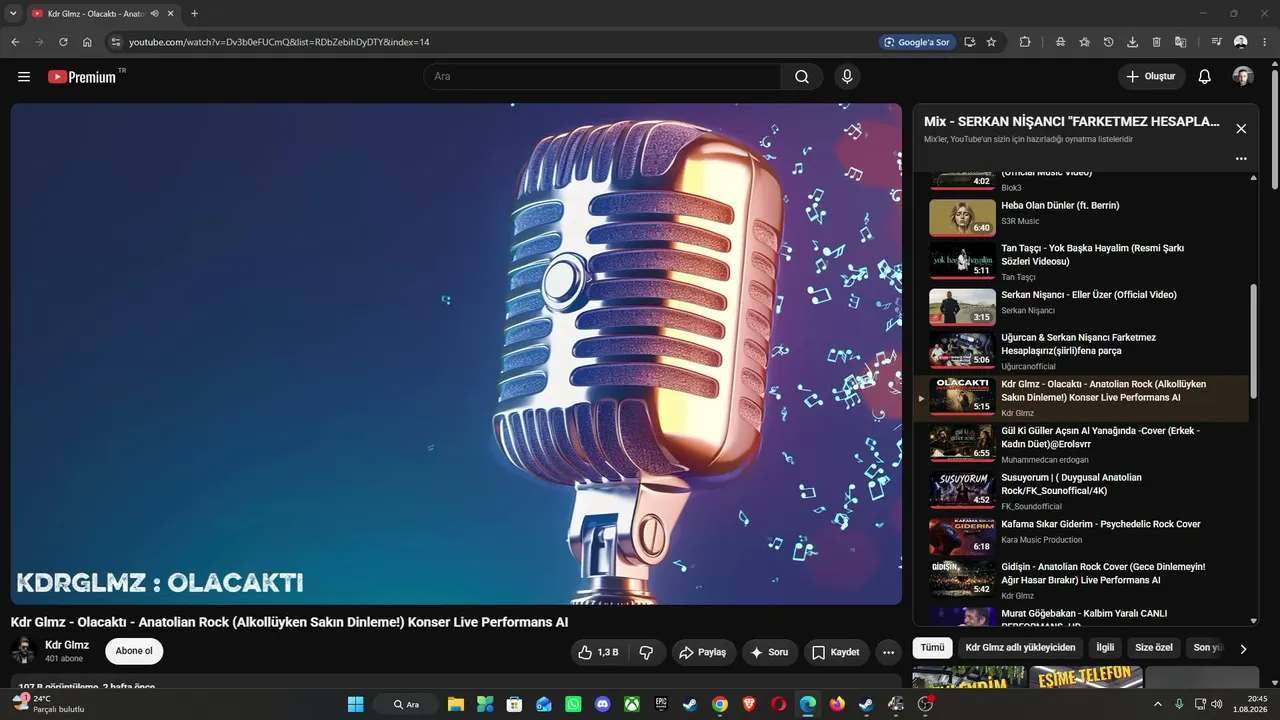Mute the tab via speaker icon
This screenshot has width=1280, height=720.
pyautogui.click(x=155, y=14)
